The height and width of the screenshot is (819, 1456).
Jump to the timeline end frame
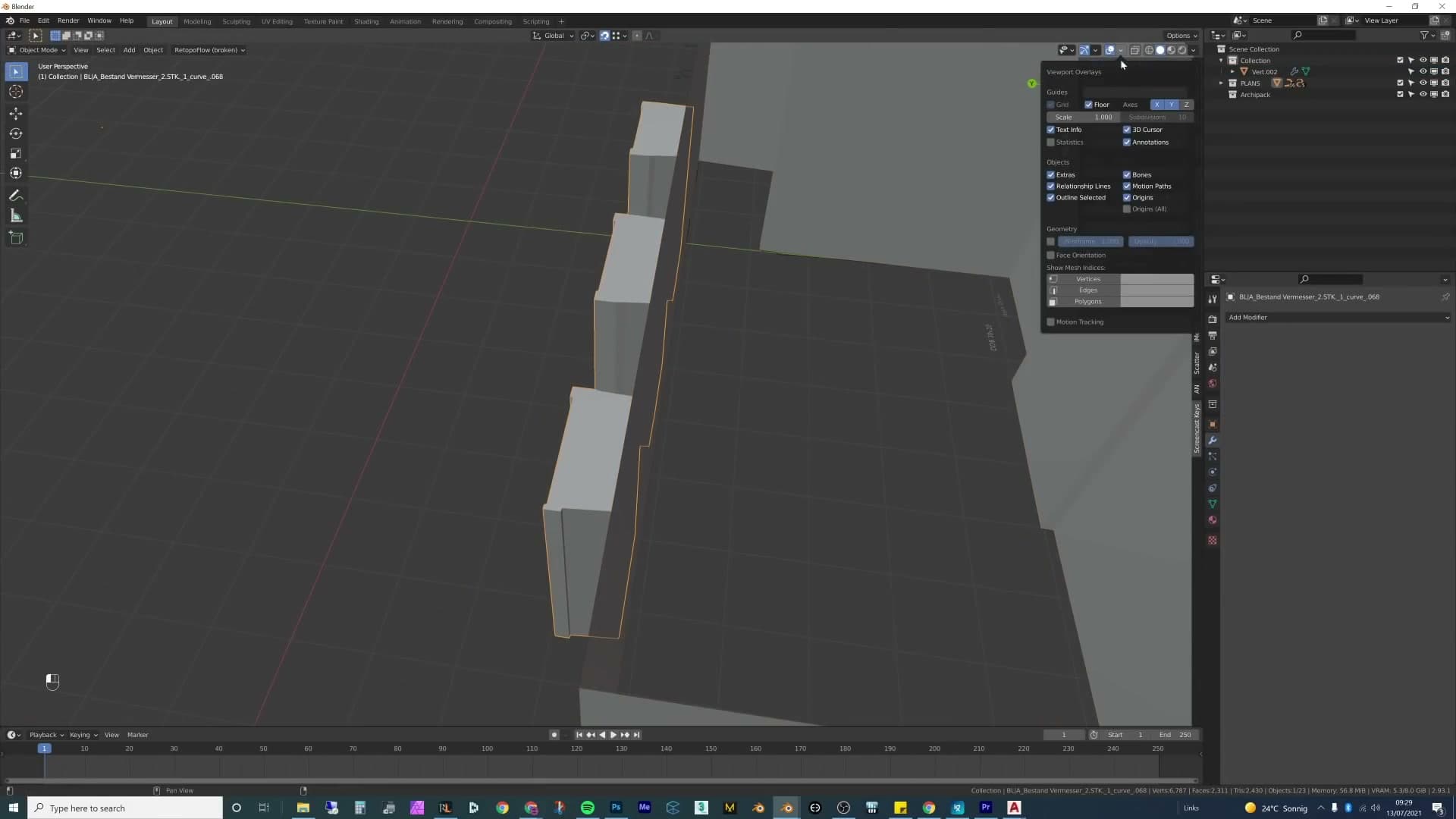[637, 735]
